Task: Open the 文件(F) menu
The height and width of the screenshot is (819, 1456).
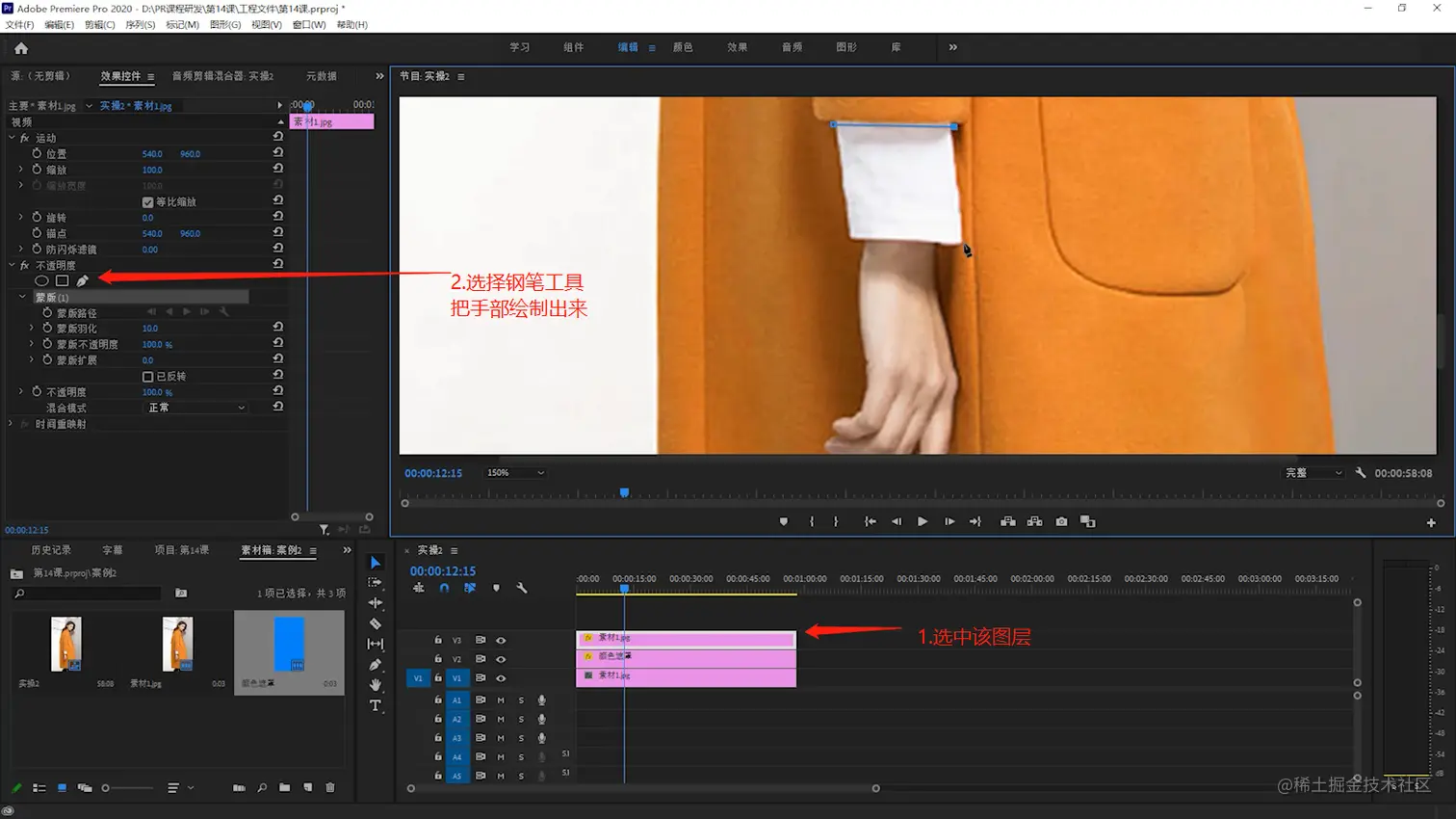Action: coord(19,25)
